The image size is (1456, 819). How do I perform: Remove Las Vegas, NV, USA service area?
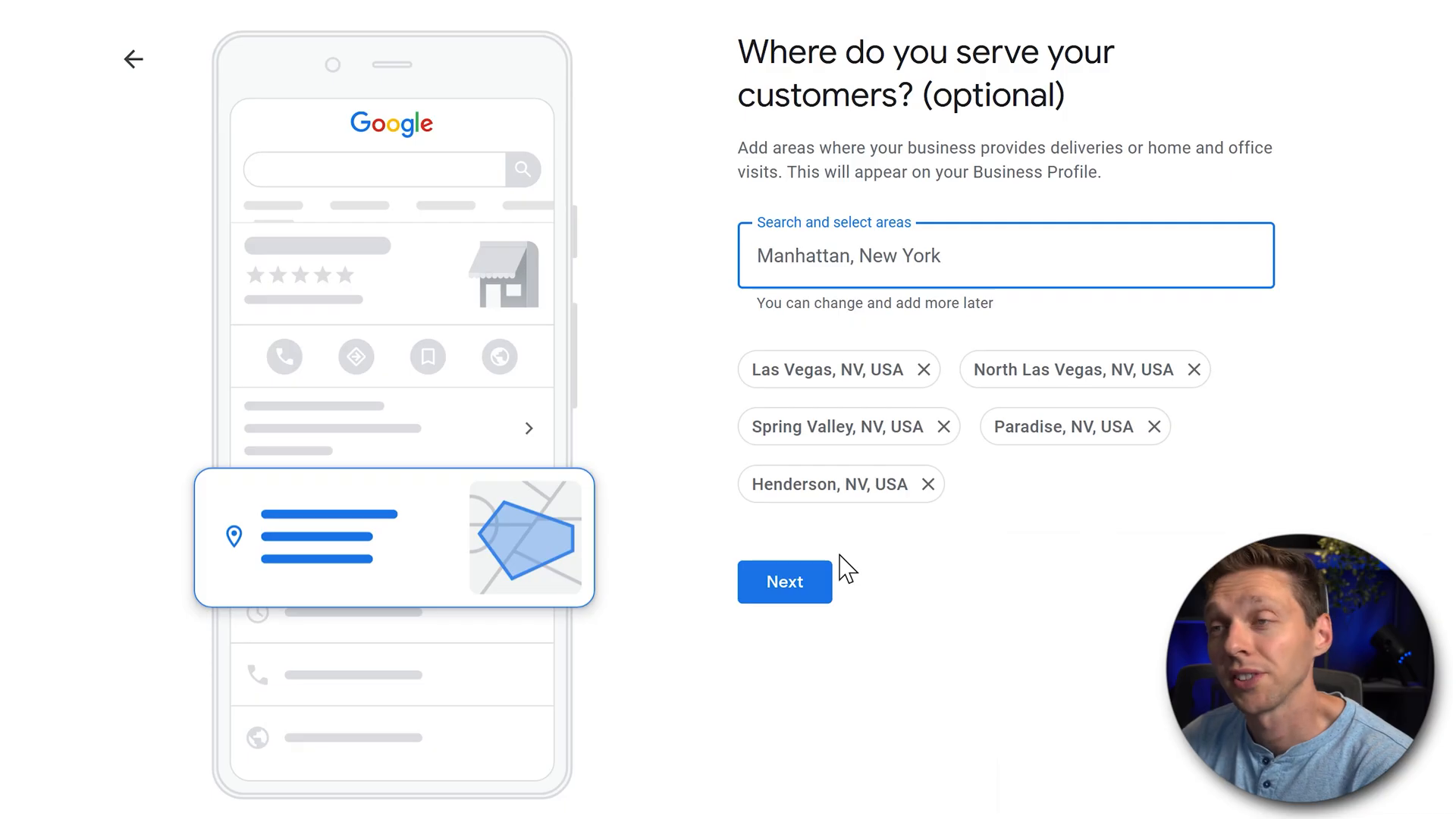click(x=924, y=369)
